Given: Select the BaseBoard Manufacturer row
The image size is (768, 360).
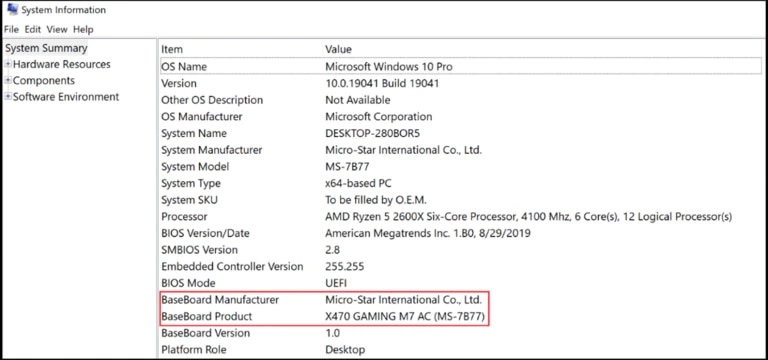Looking at the screenshot, I should (460, 300).
